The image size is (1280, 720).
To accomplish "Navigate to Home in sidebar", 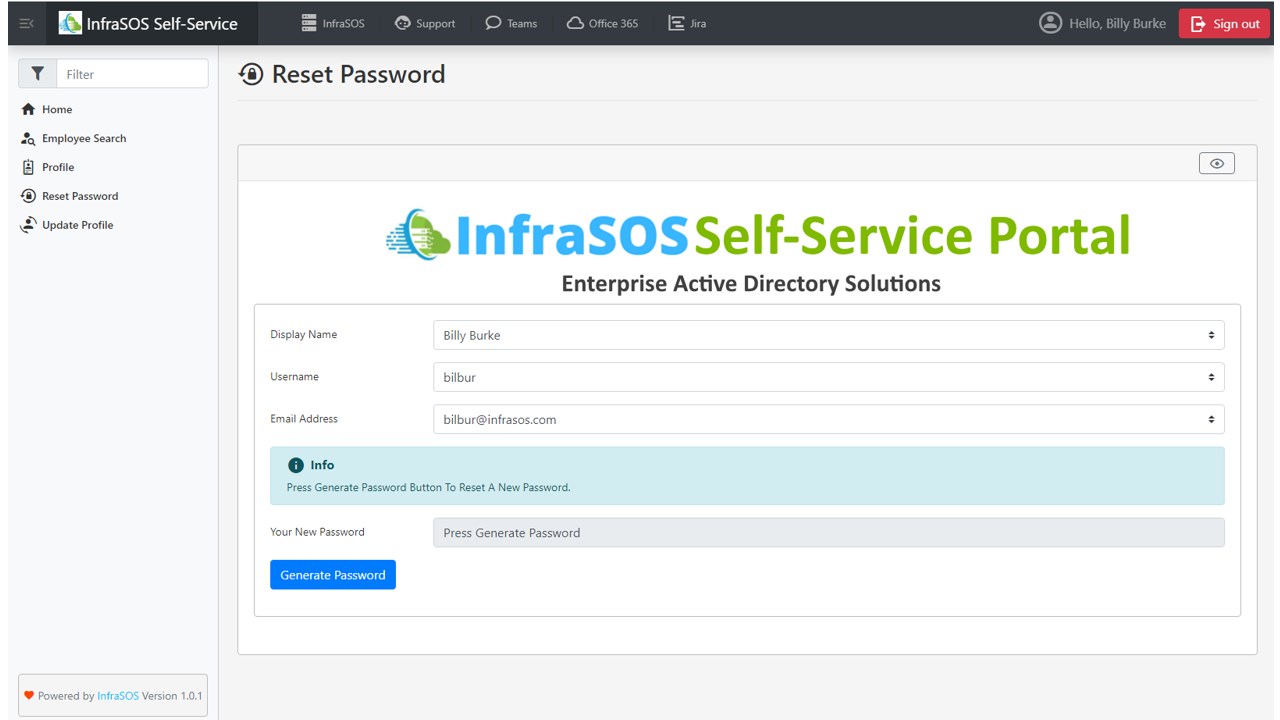I will tap(57, 110).
